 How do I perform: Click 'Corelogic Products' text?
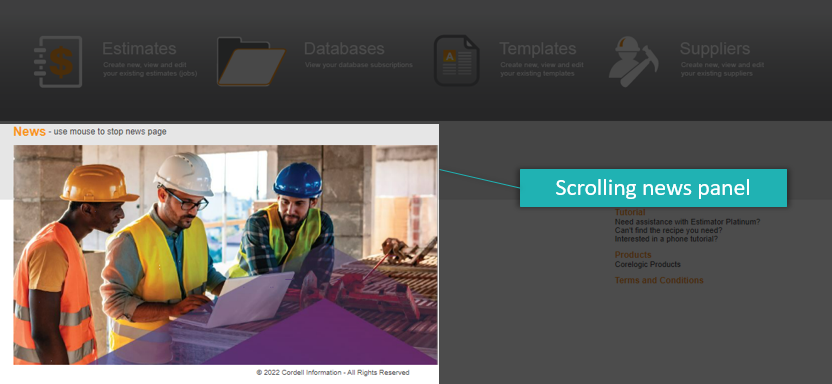[x=647, y=264]
